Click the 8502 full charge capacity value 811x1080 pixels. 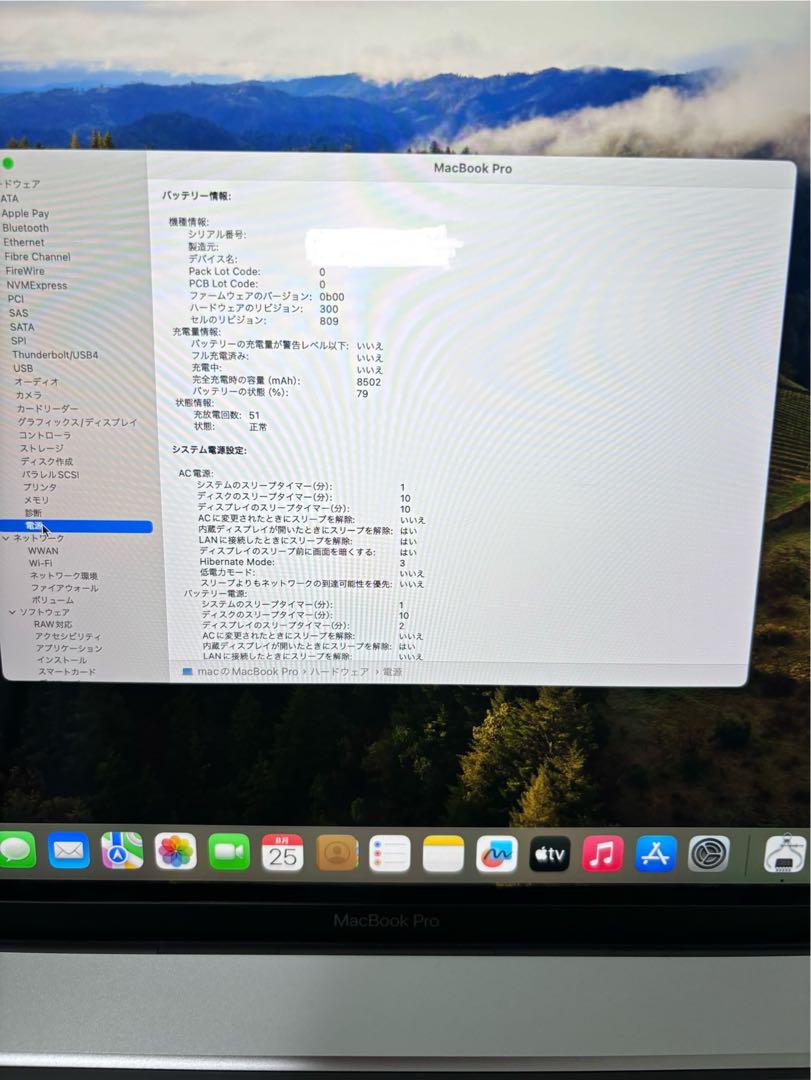tap(369, 382)
